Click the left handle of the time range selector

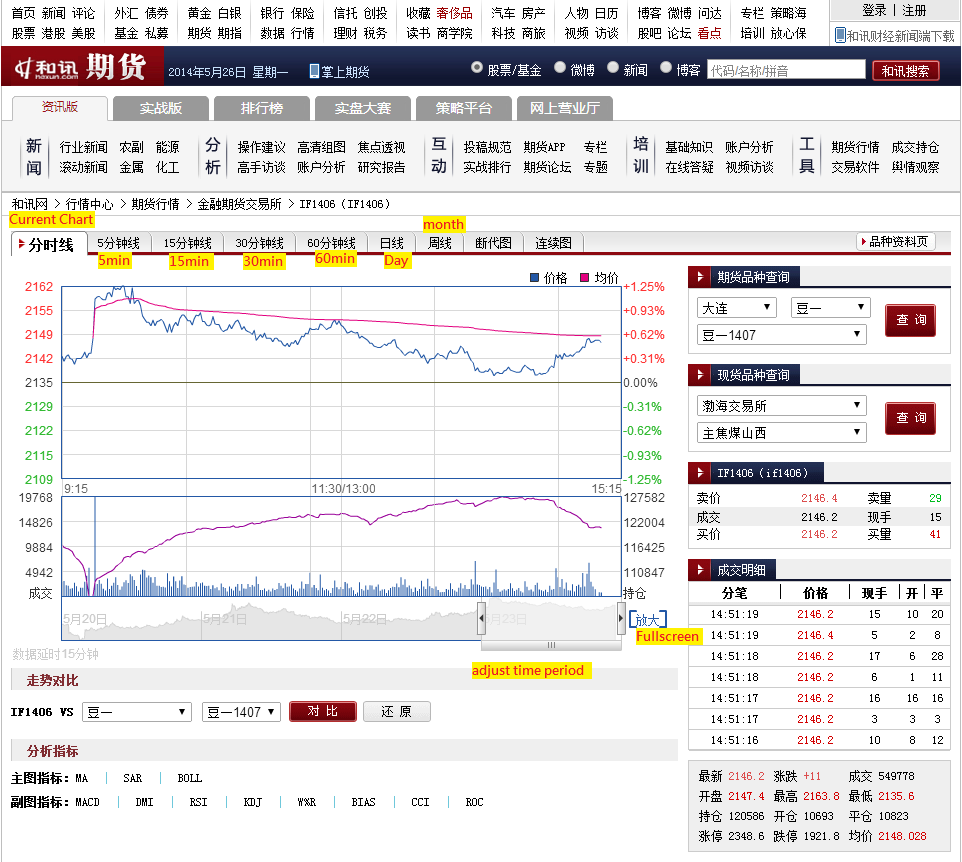[482, 618]
